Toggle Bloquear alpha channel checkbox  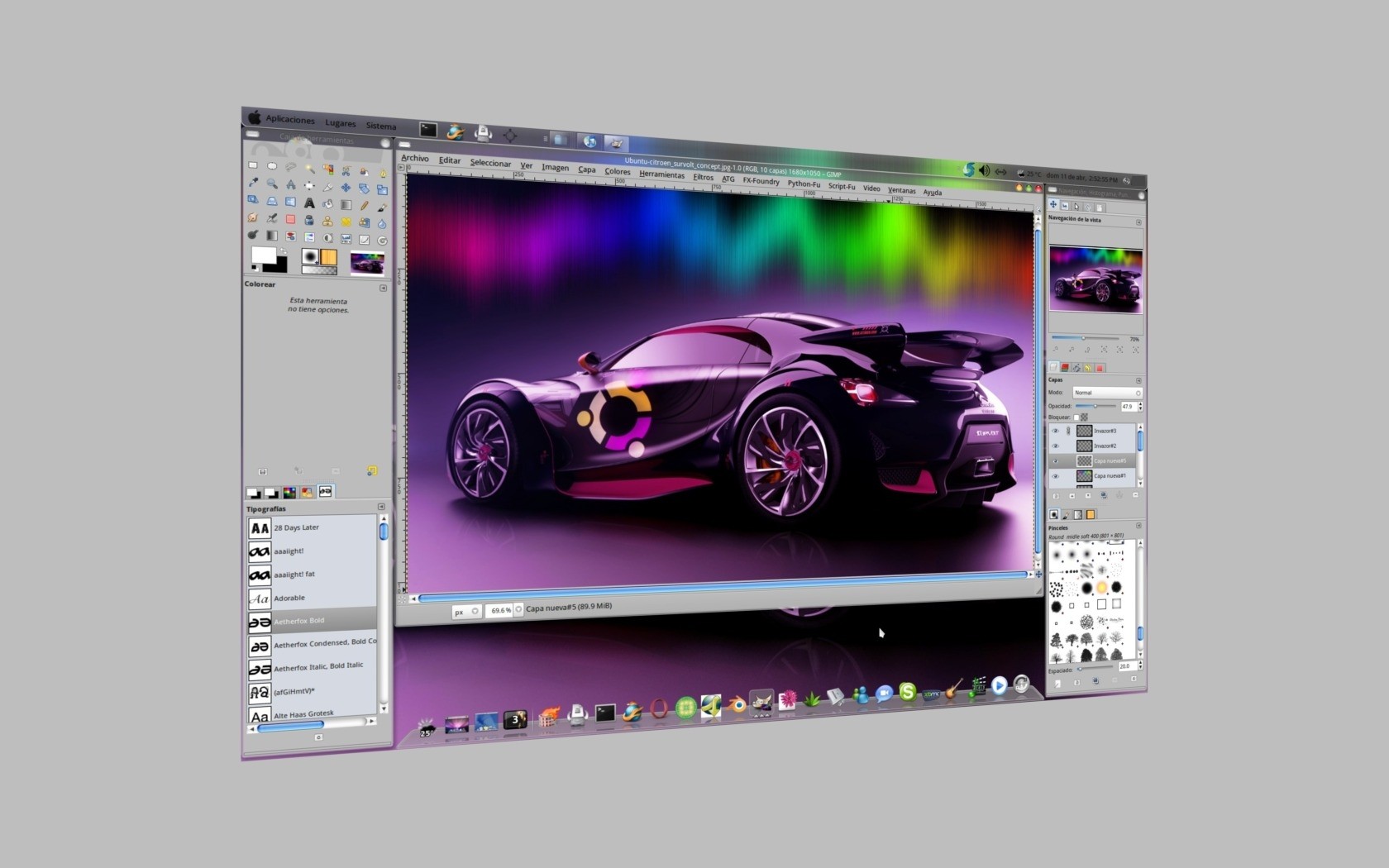[x=1084, y=417]
